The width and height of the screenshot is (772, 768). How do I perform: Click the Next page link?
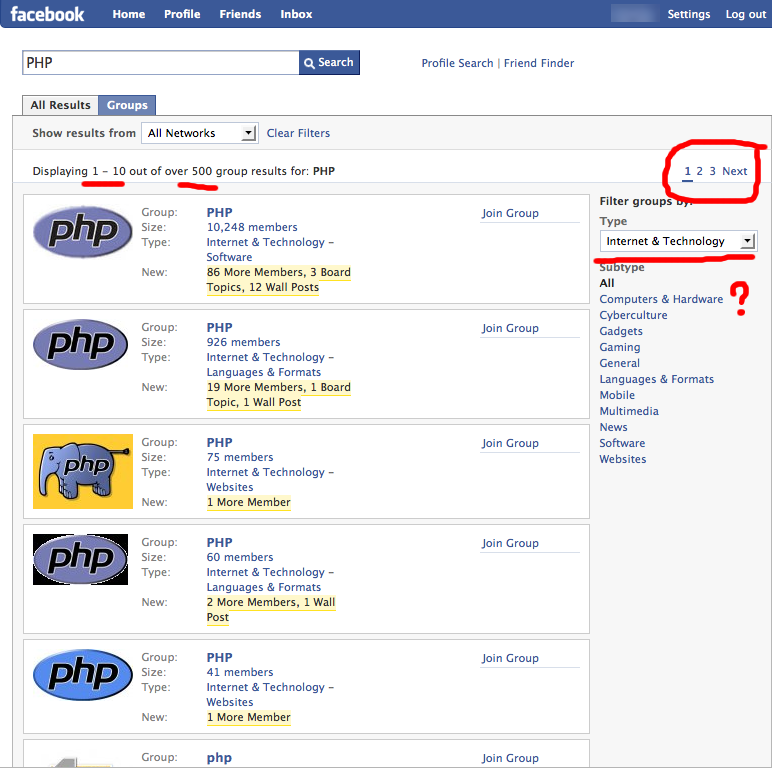pyautogui.click(x=735, y=171)
